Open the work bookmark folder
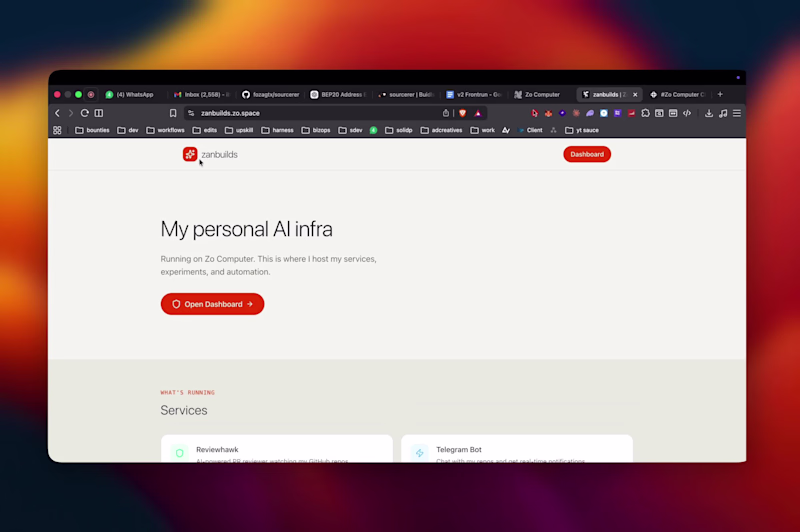 tap(483, 130)
